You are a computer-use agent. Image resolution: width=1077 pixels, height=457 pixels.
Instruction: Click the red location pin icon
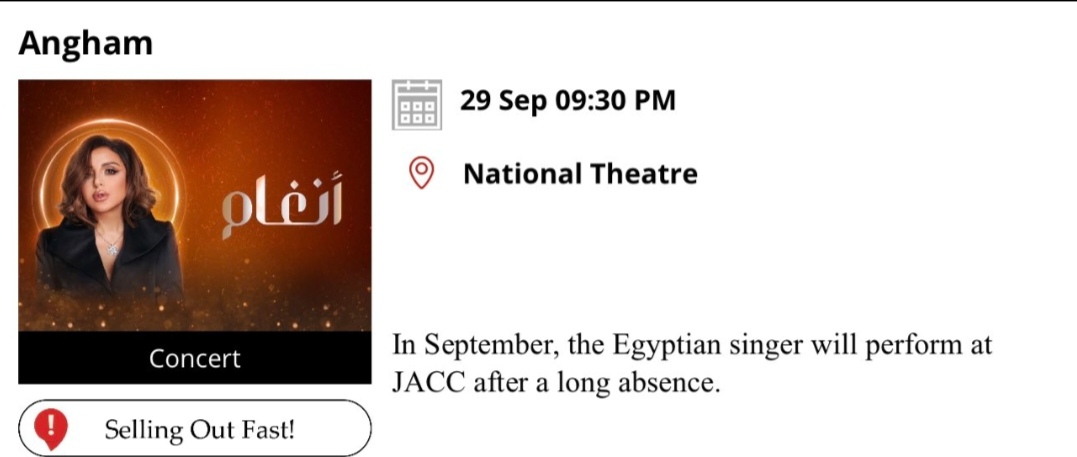coord(422,174)
